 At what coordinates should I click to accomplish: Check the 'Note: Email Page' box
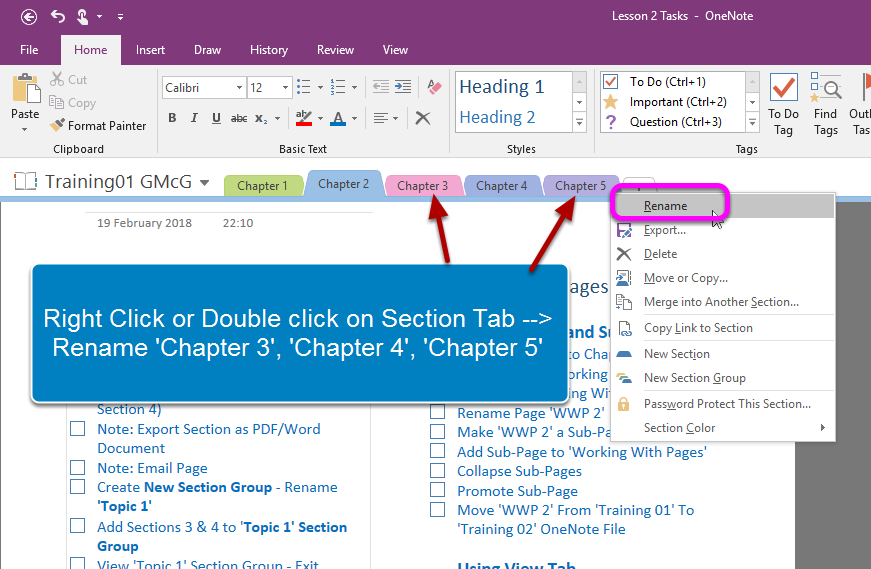(x=78, y=468)
